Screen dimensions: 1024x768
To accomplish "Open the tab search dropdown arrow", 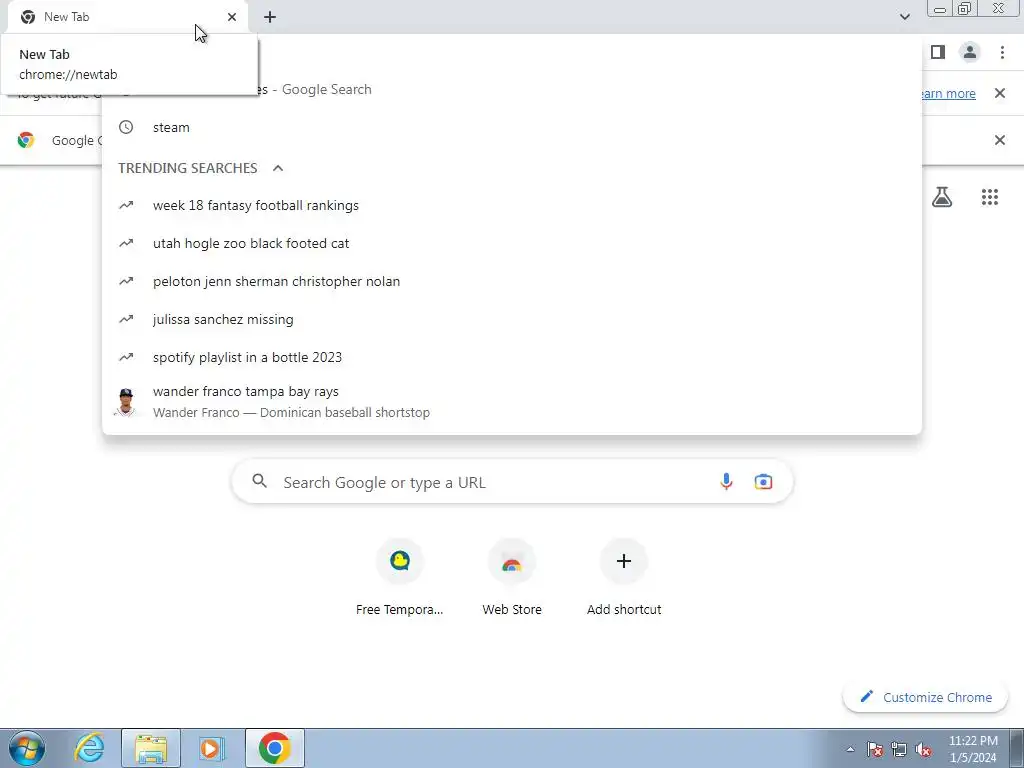I will click(x=904, y=17).
